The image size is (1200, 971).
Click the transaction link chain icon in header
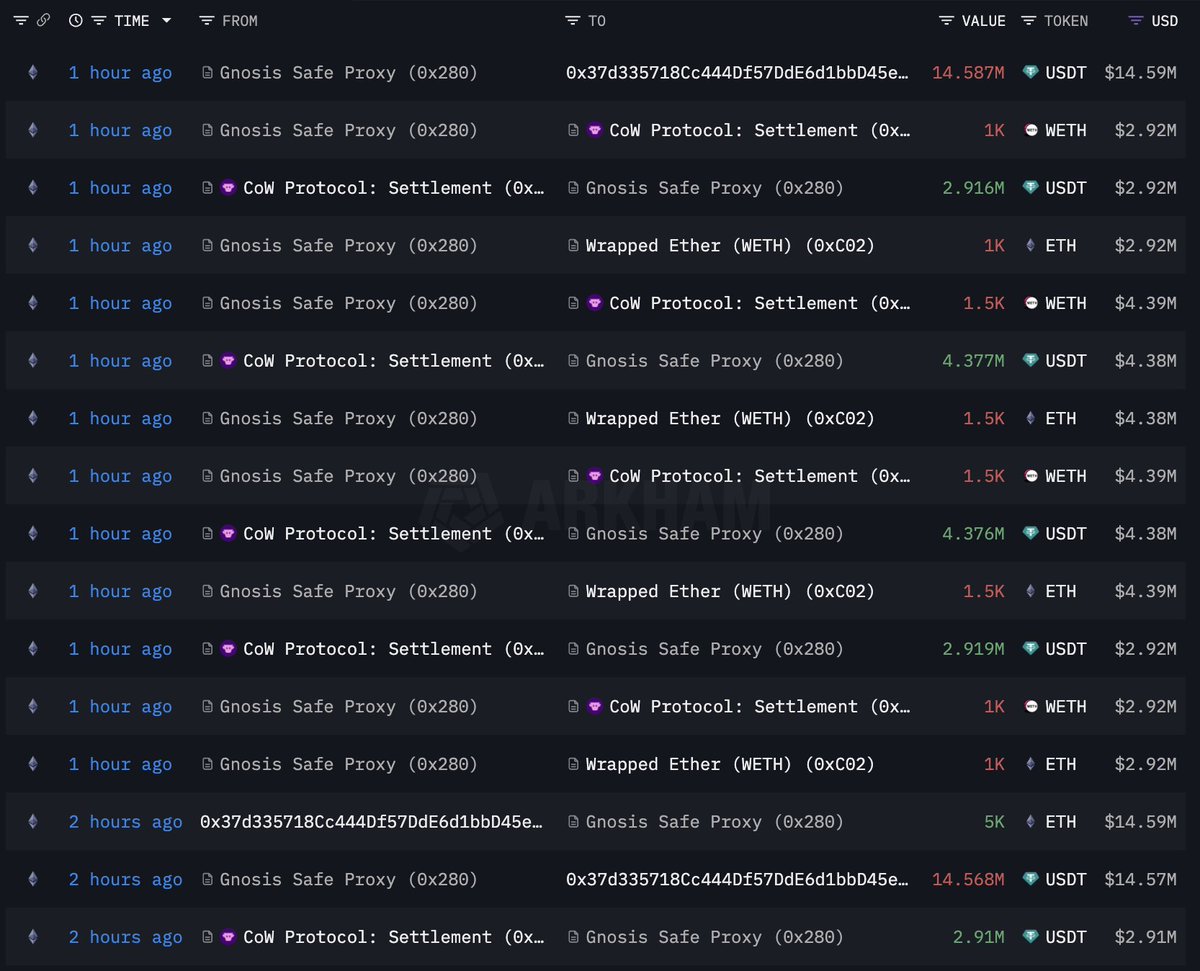click(43, 21)
